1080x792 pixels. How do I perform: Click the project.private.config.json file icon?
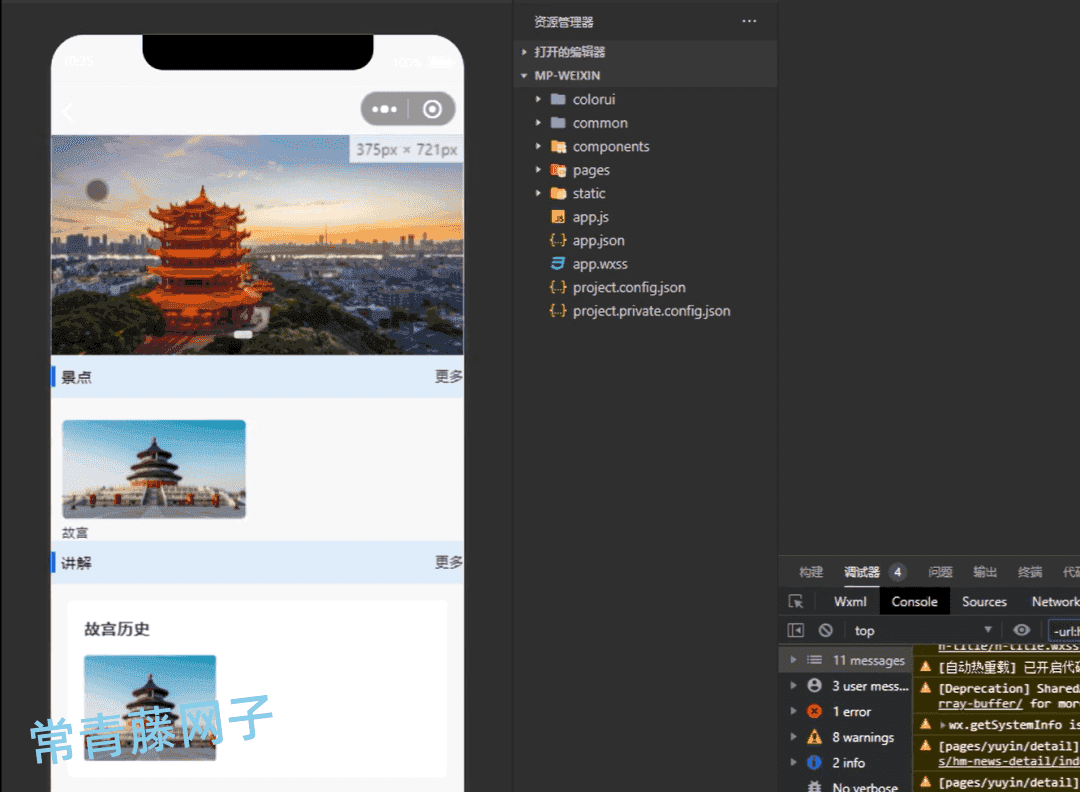click(558, 311)
